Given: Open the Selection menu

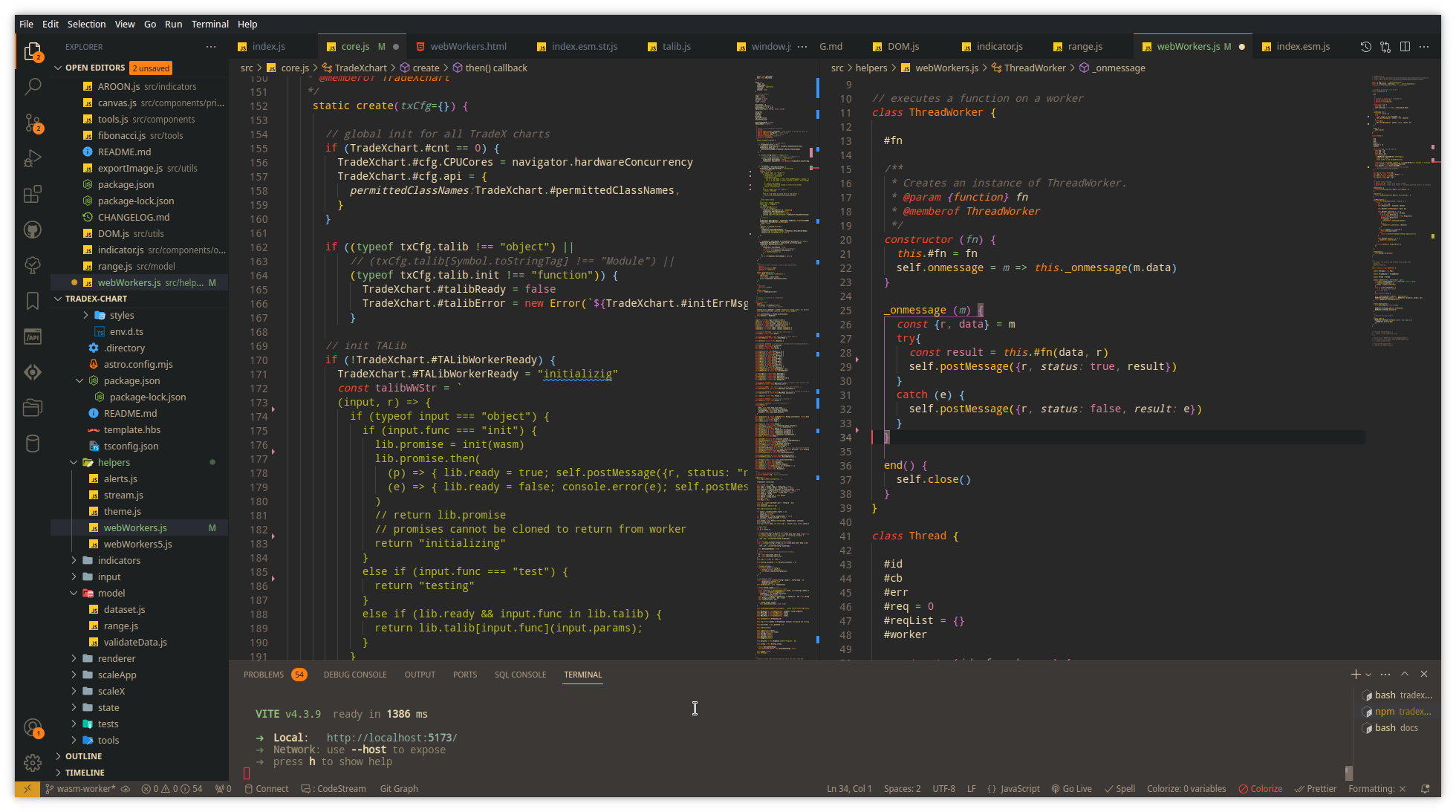Looking at the screenshot, I should [x=86, y=24].
